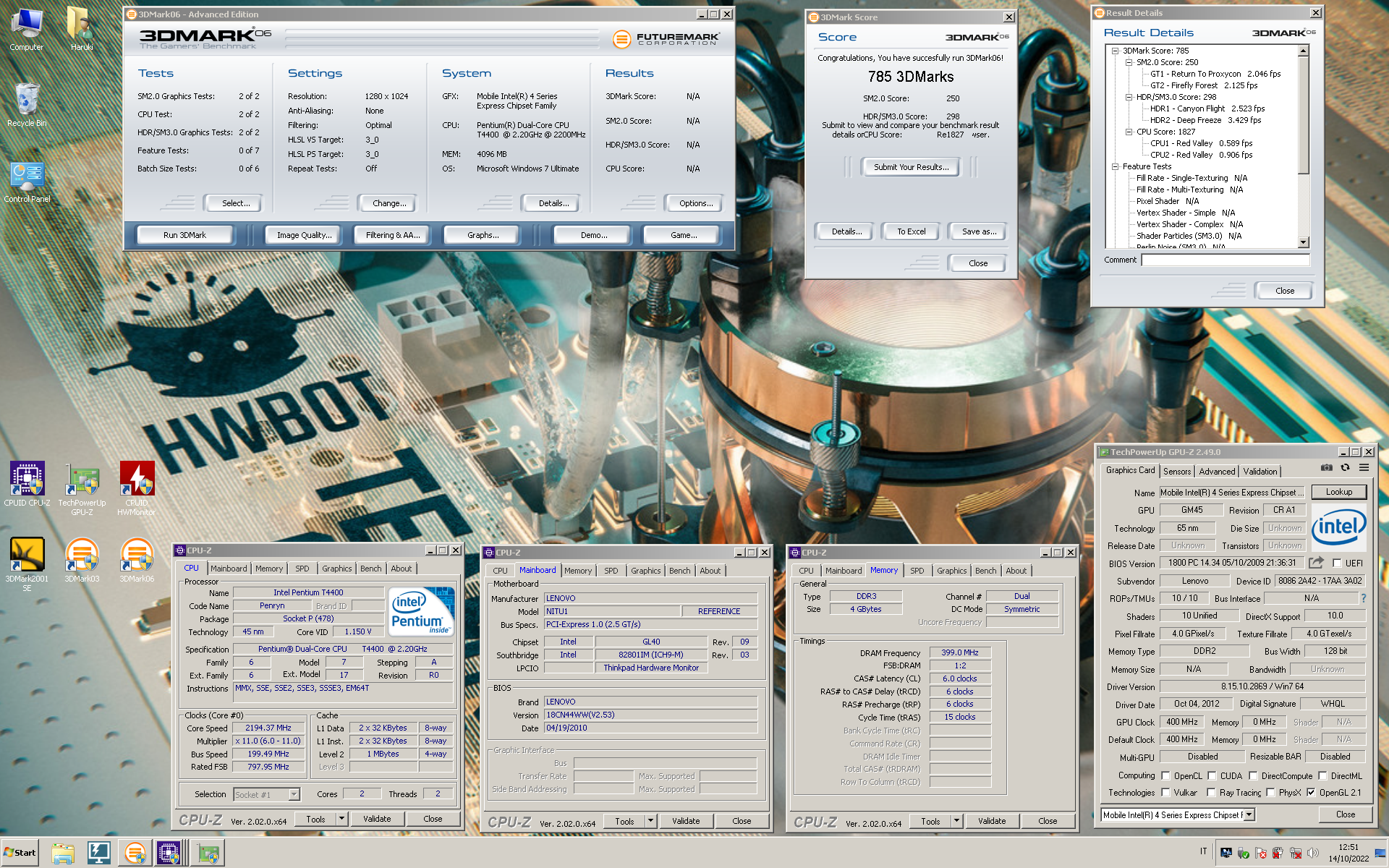Open the Socket #1 selection dropdown in CPU-Z
The height and width of the screenshot is (868, 1389).
294,794
